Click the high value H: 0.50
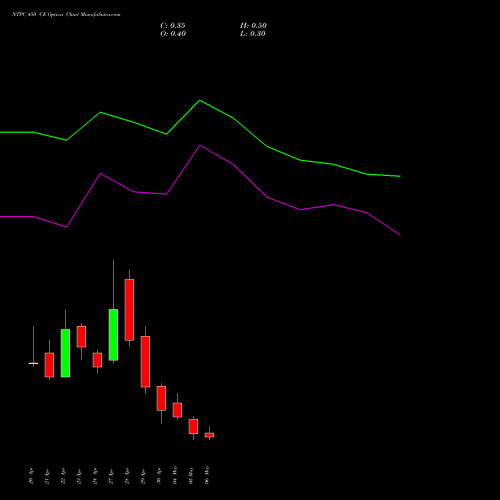 click(253, 26)
